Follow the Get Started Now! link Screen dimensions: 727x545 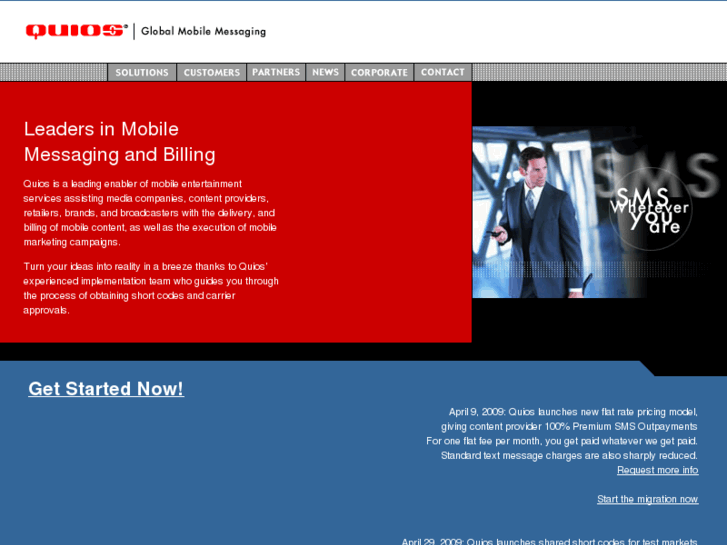(x=106, y=389)
